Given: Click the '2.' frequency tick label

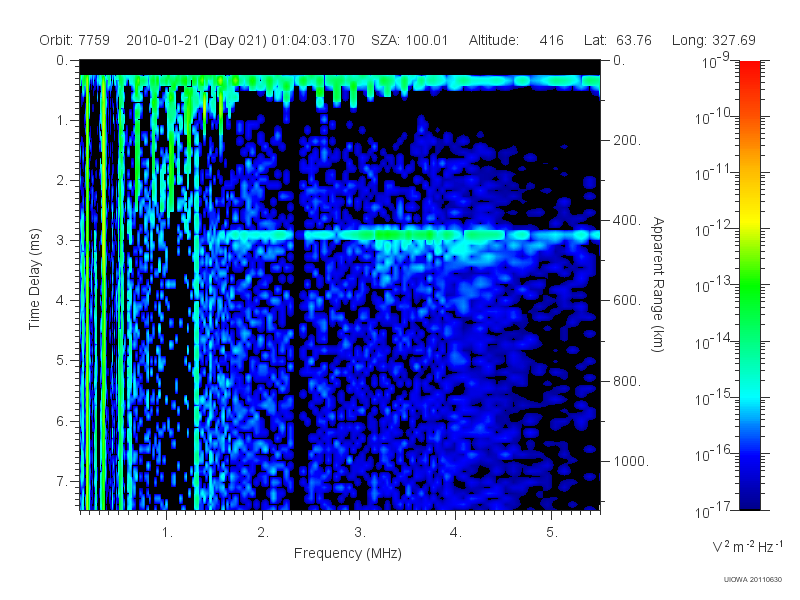Looking at the screenshot, I should [263, 533].
